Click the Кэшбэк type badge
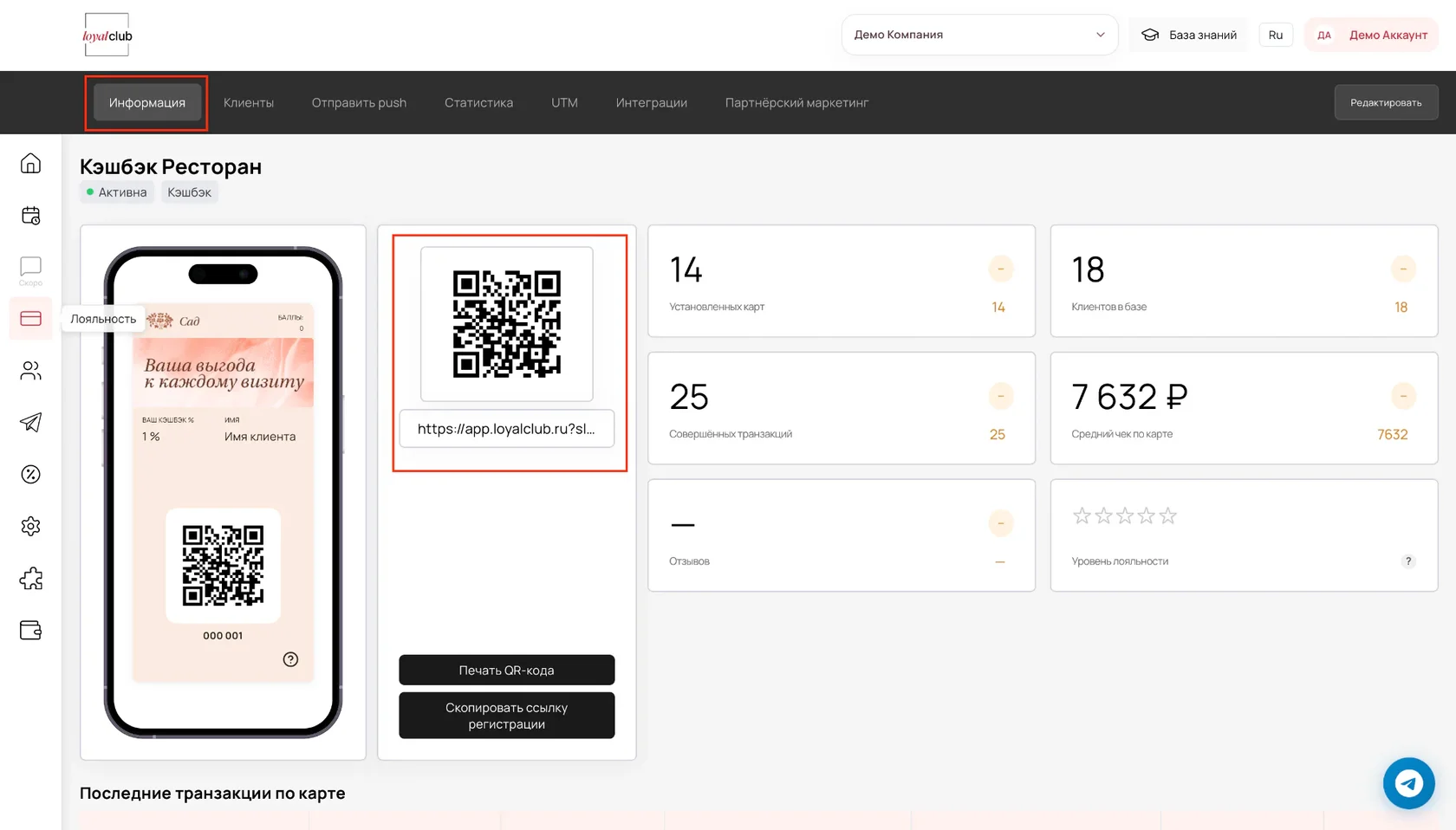The height and width of the screenshot is (830, 1456). pos(189,192)
